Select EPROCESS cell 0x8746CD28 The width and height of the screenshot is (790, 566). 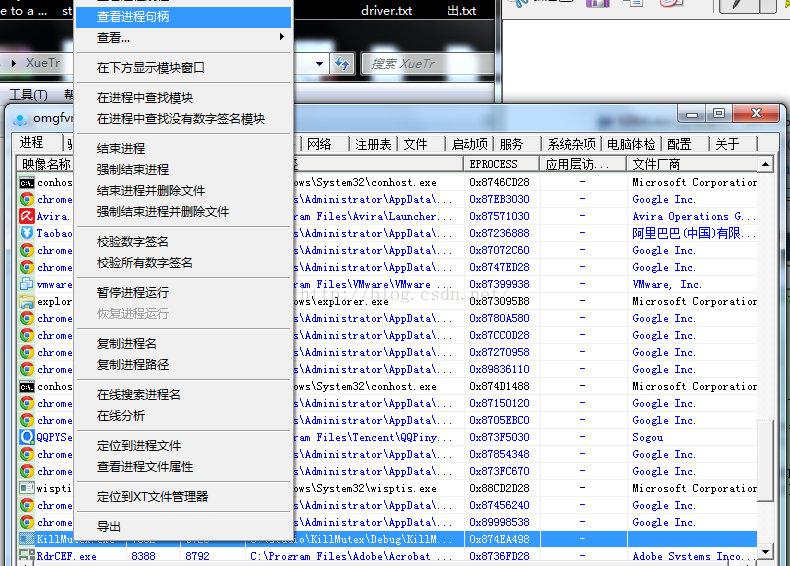pyautogui.click(x=501, y=182)
